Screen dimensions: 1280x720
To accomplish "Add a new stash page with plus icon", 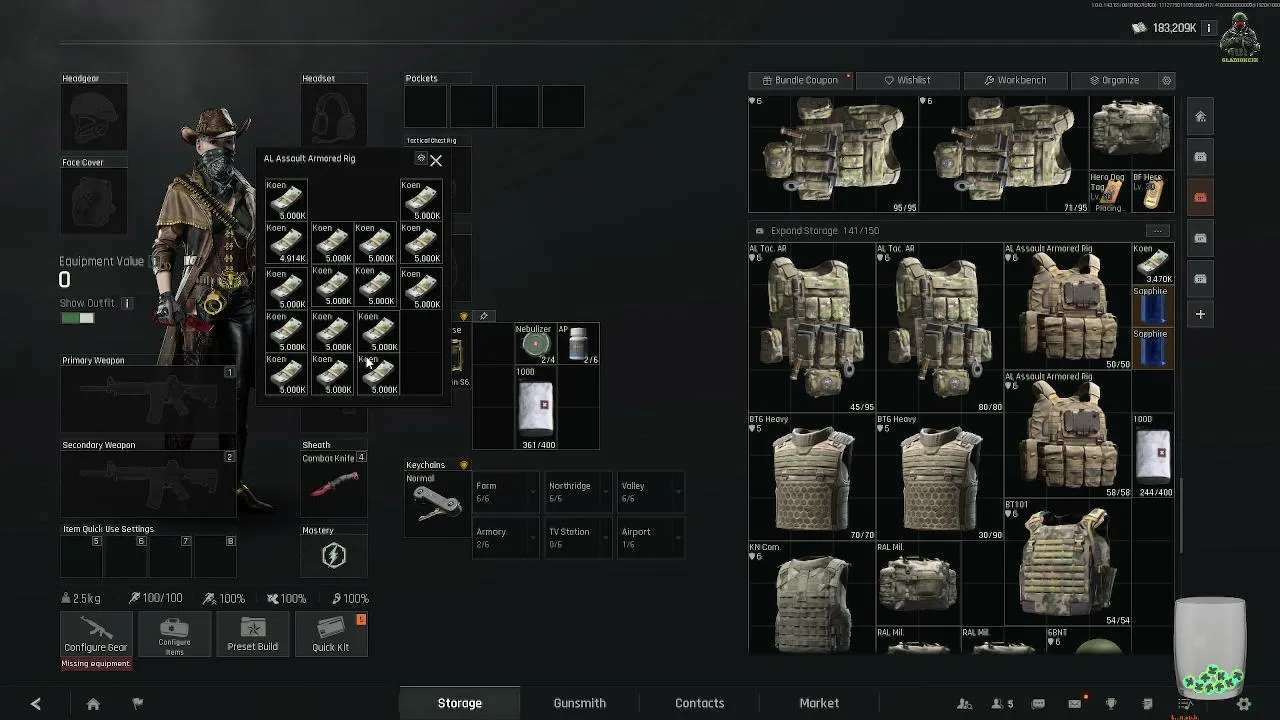I will click(1201, 314).
